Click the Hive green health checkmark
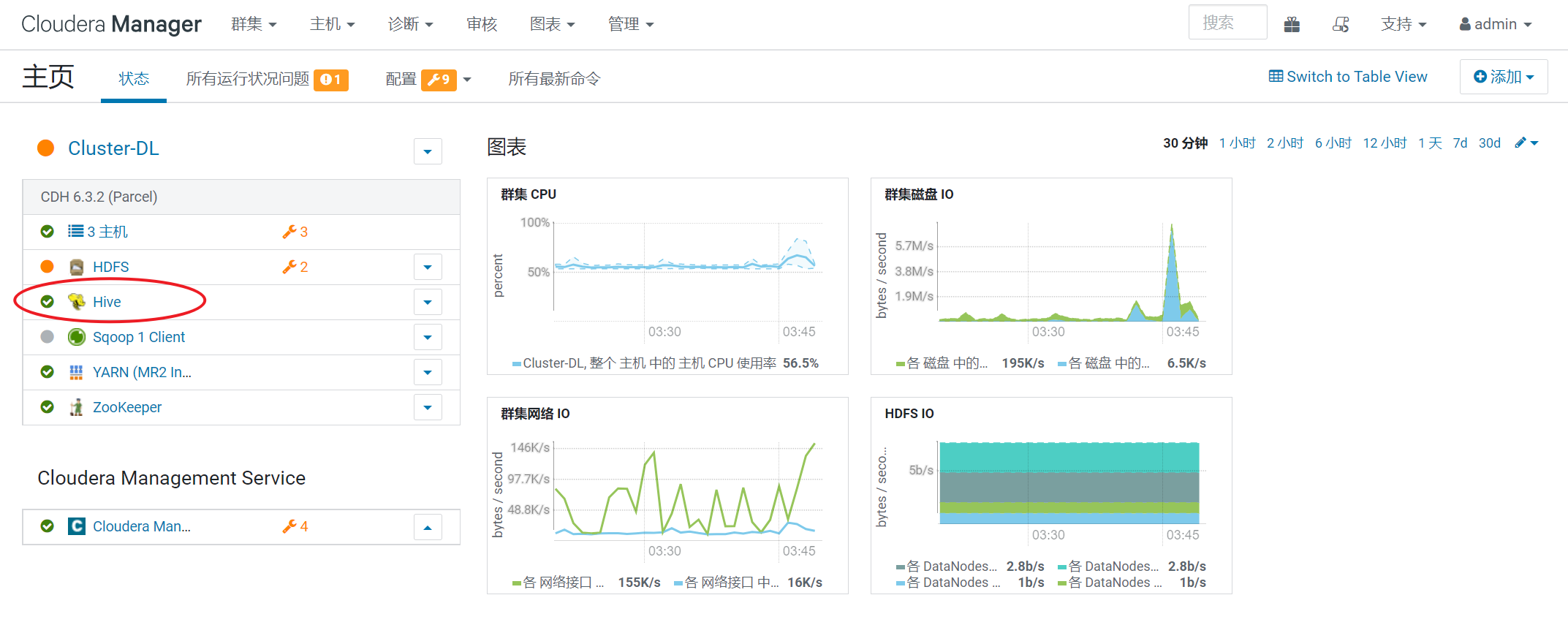Screen dimensions: 1568x633 [48, 302]
